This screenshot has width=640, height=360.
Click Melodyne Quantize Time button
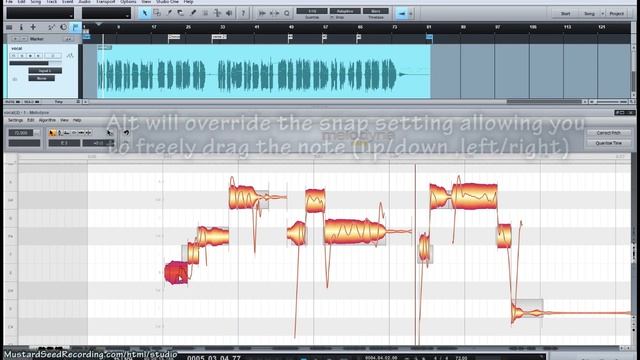click(x=608, y=143)
